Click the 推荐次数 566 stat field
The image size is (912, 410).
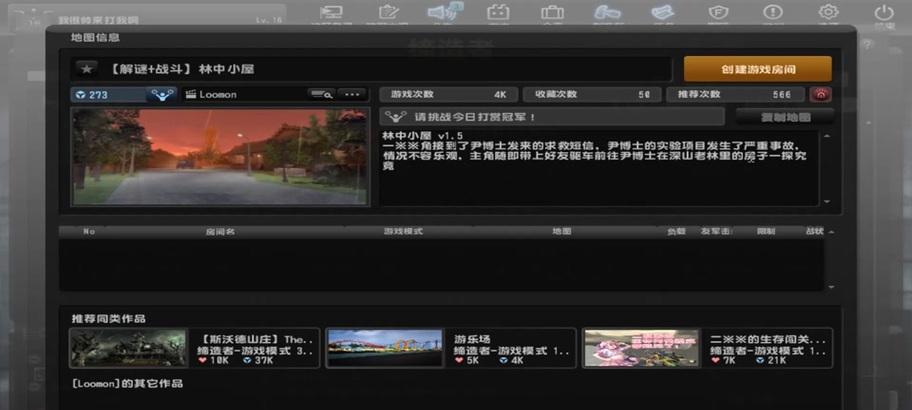point(735,95)
